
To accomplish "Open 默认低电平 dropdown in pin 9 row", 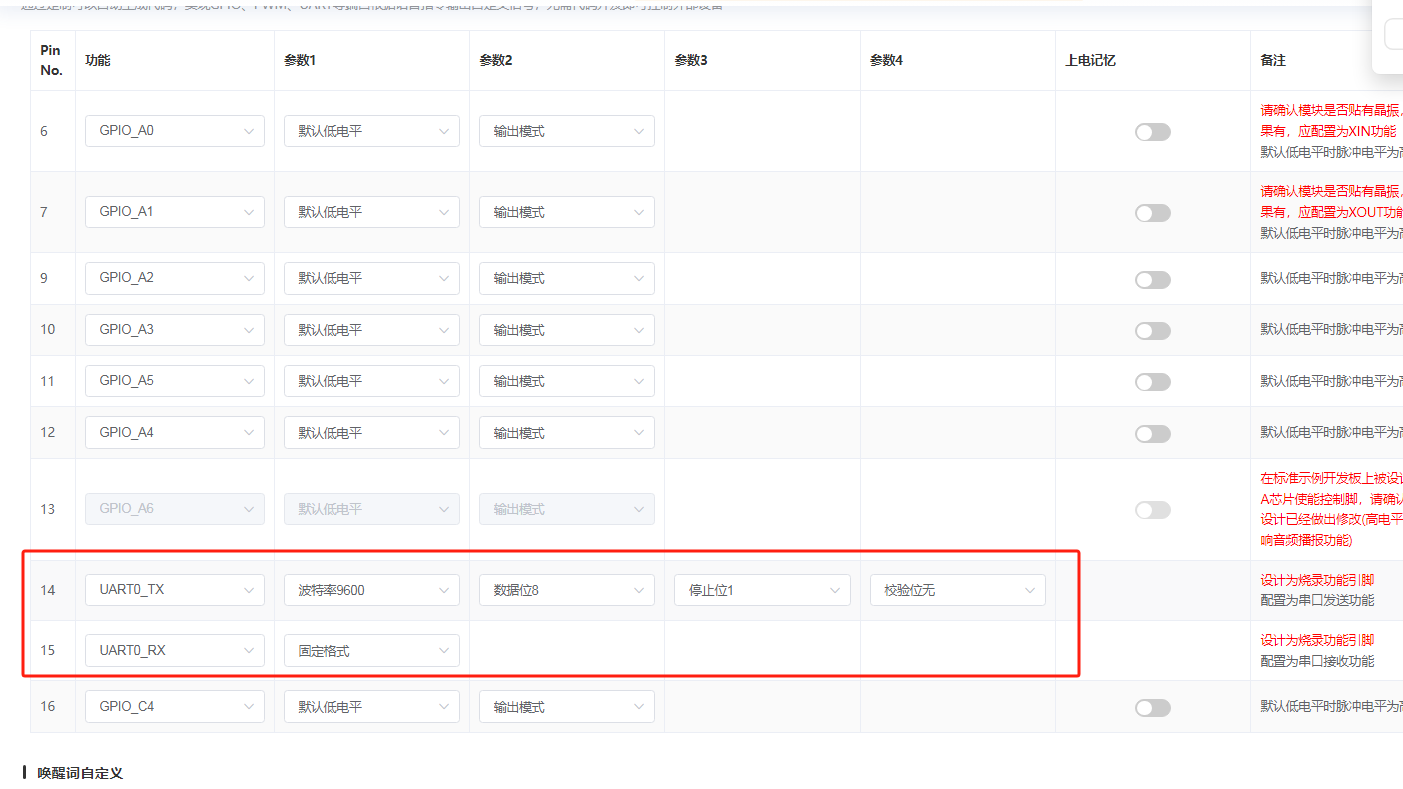I will tap(371, 278).
